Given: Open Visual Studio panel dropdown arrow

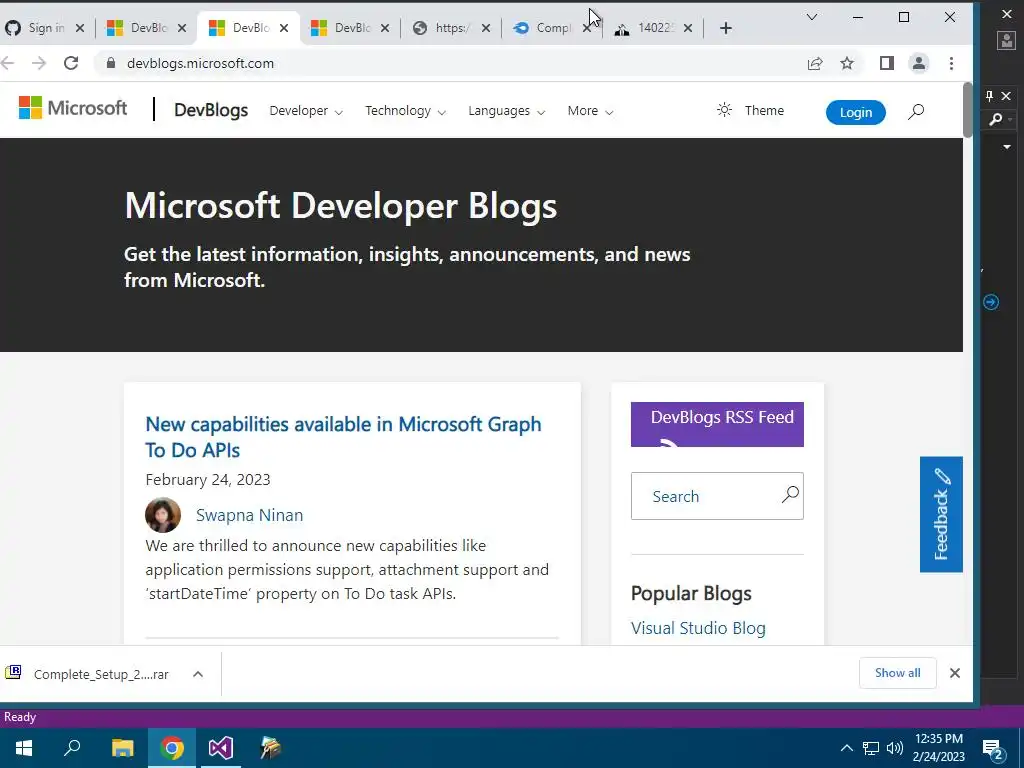Looking at the screenshot, I should coord(1006,147).
